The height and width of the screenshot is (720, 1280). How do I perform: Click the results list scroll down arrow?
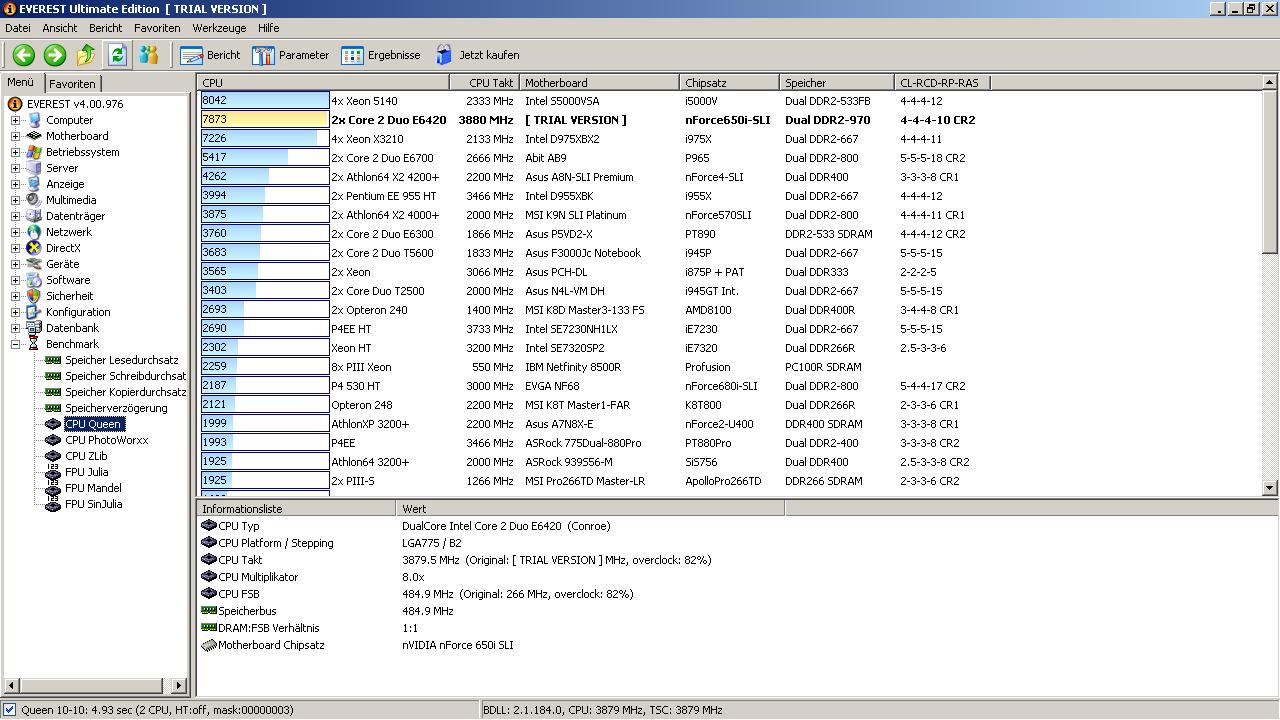pos(1271,488)
